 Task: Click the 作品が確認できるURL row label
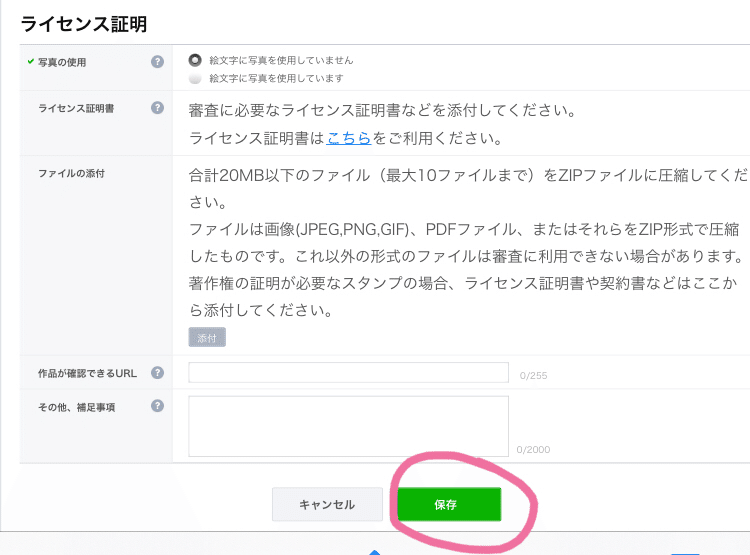88,373
